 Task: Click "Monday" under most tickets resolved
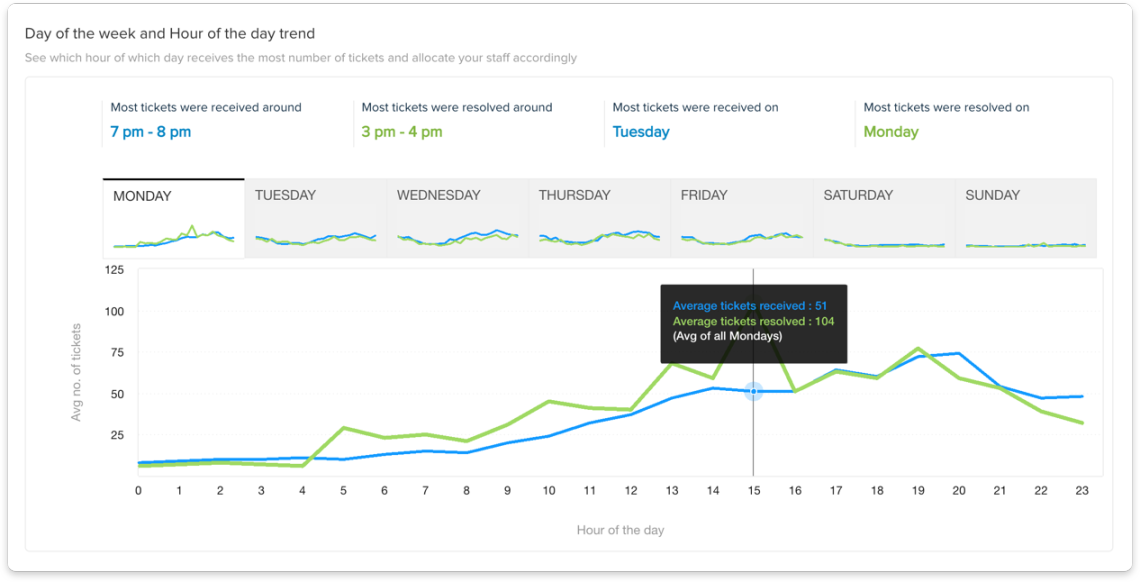pos(891,131)
